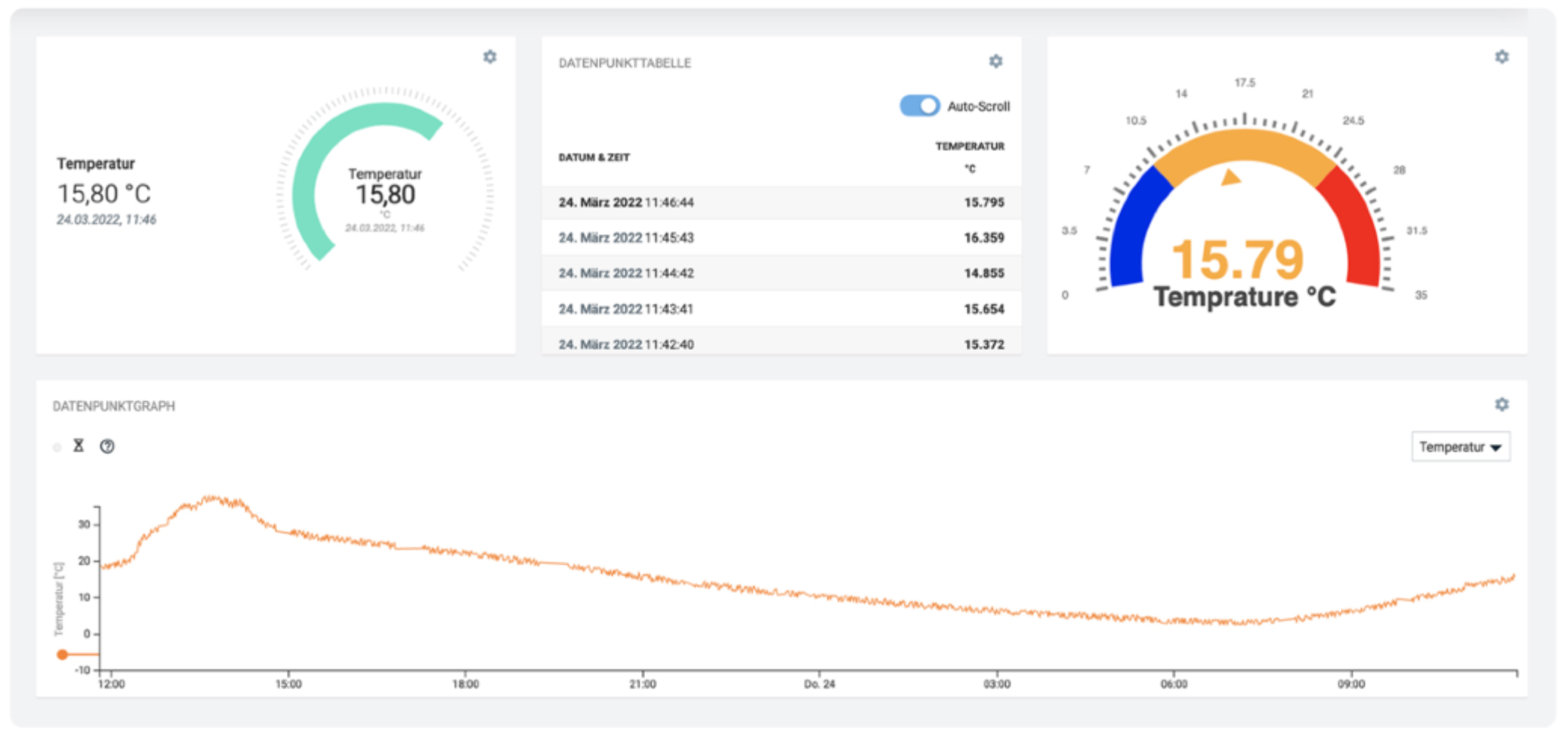This screenshot has height=738, width=1568.
Task: Select the 11:45:43 table row
Action: (x=780, y=238)
